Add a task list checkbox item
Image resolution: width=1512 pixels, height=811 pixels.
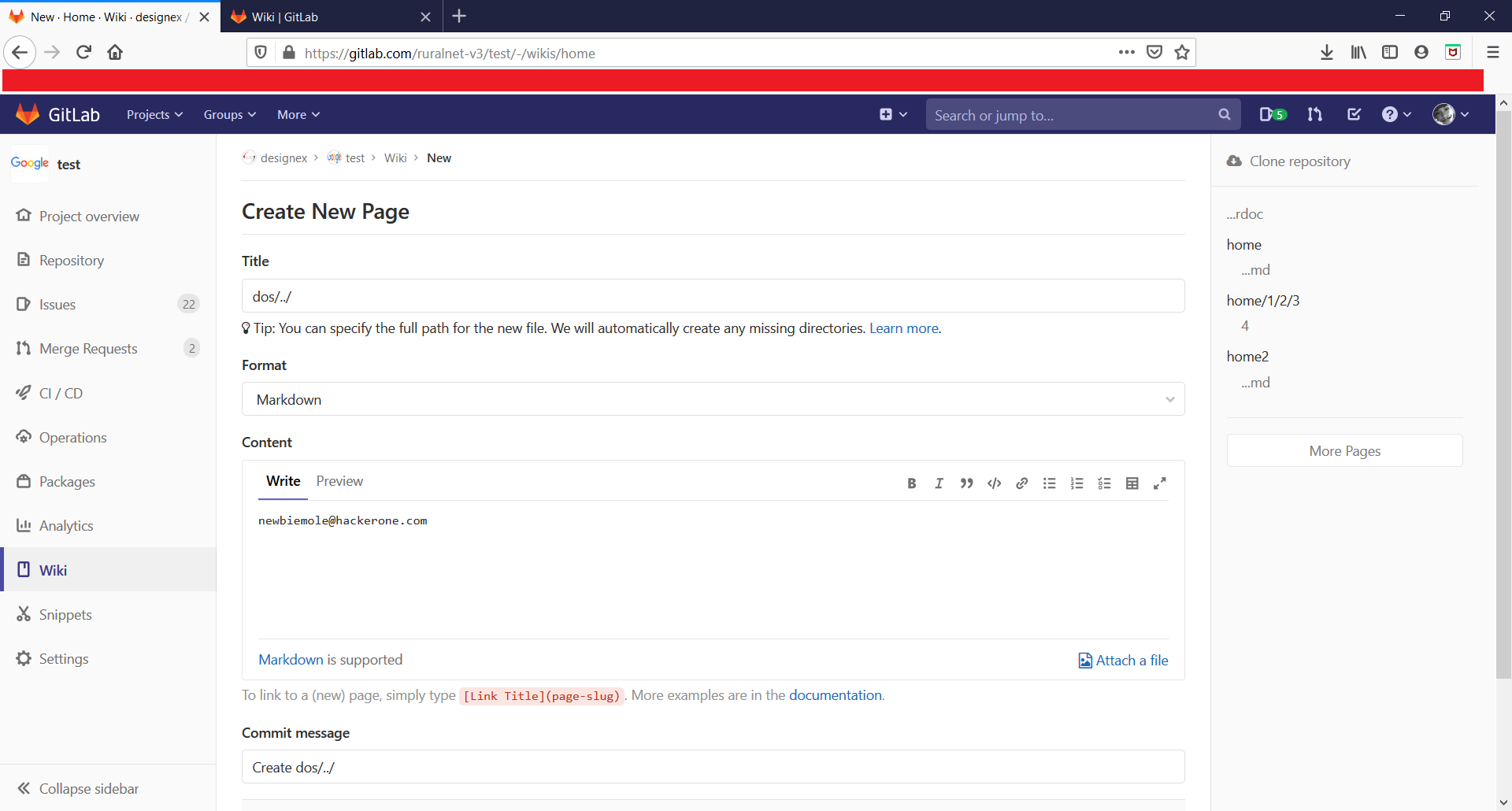coord(1104,483)
